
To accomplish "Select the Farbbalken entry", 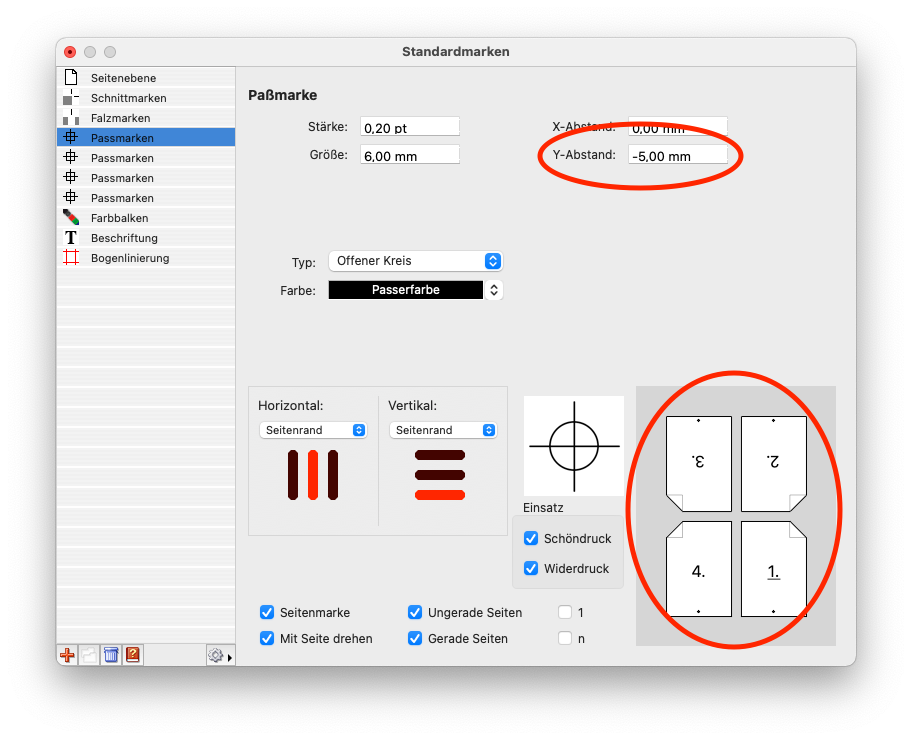I will click(146, 218).
